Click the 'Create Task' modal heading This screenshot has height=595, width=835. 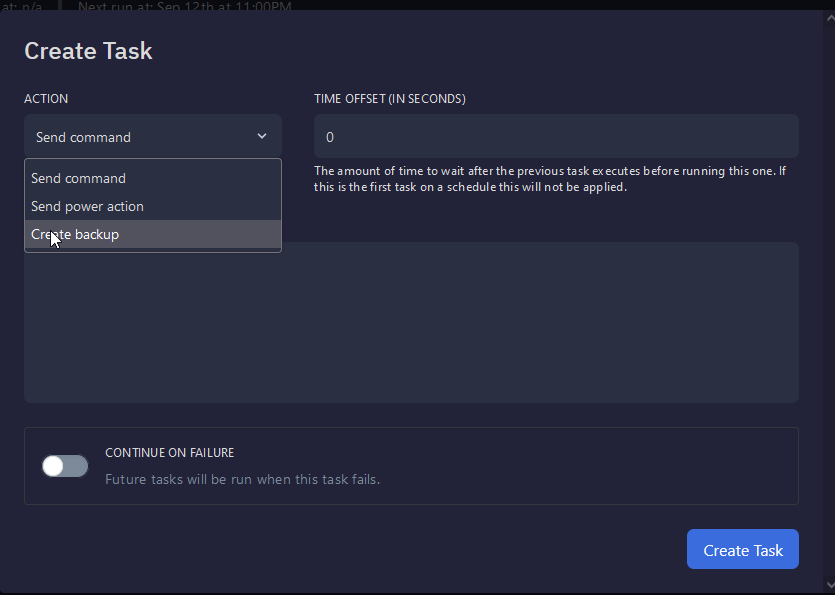pyautogui.click(x=88, y=51)
